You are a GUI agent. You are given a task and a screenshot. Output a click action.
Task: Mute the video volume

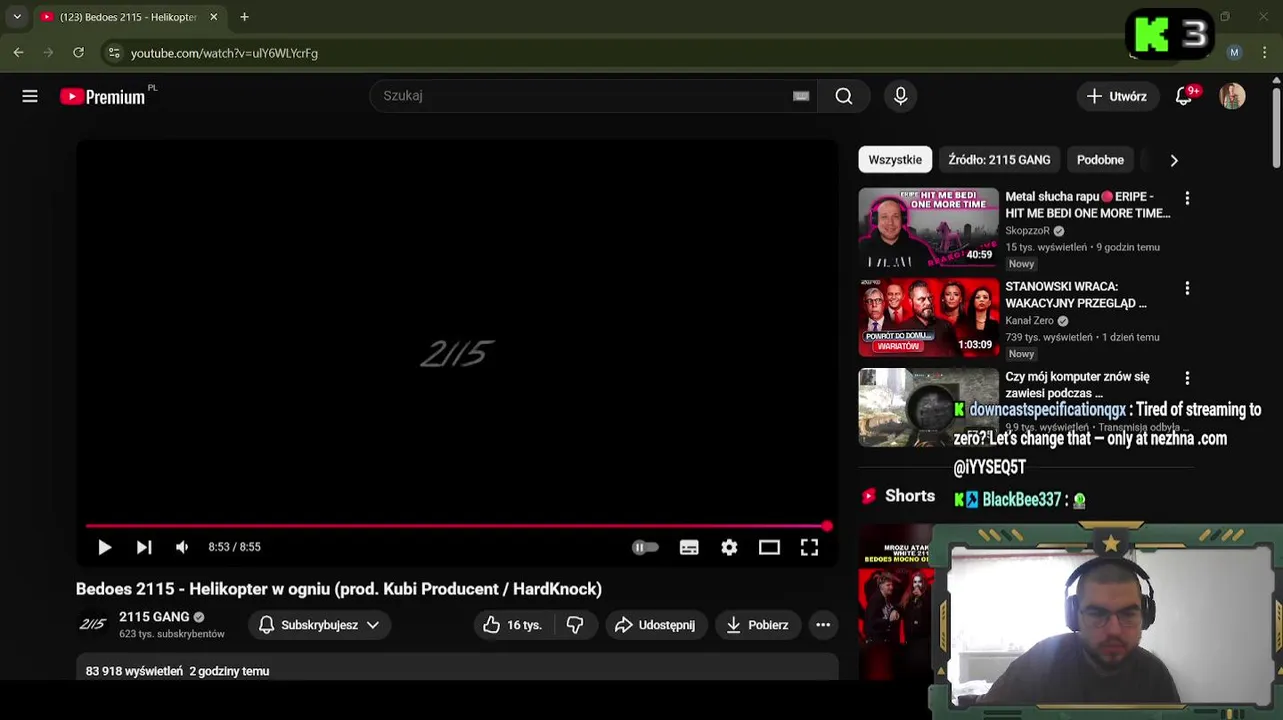[182, 547]
